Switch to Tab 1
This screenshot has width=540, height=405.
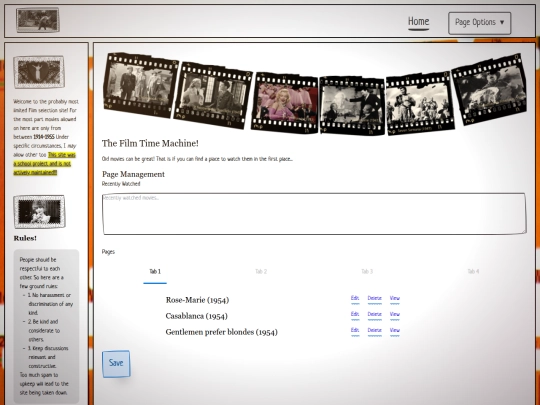pyautogui.click(x=155, y=272)
